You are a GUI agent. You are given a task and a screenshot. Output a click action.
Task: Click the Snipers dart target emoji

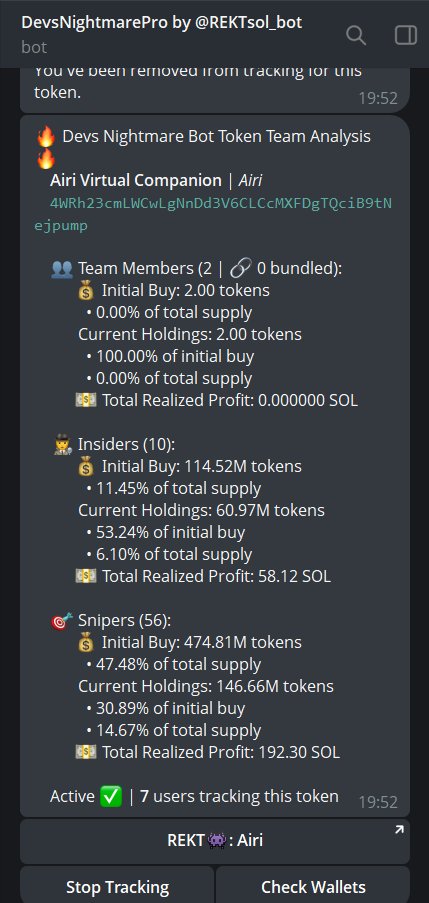(x=62, y=621)
